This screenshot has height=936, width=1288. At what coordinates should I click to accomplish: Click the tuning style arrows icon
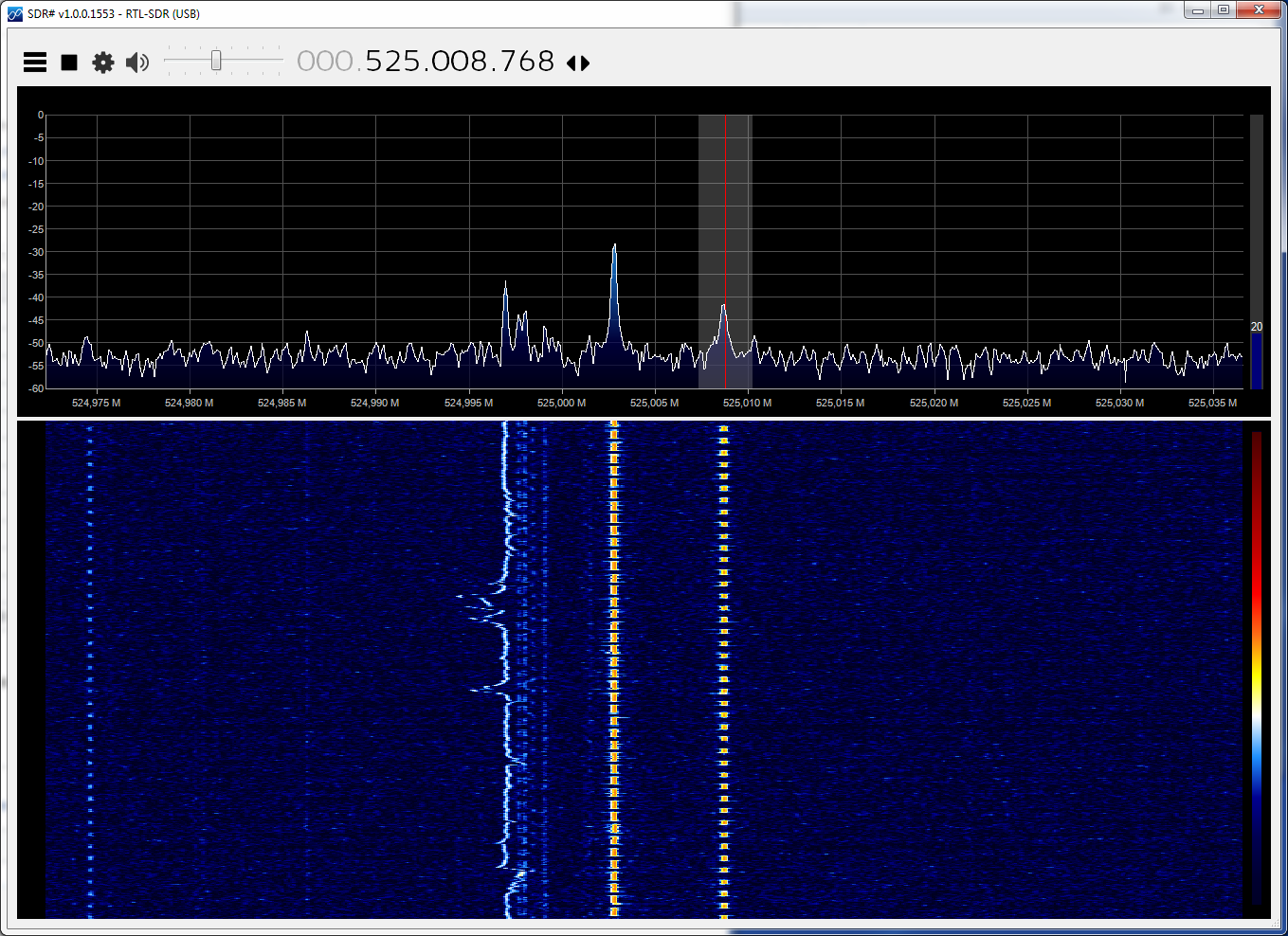[578, 63]
